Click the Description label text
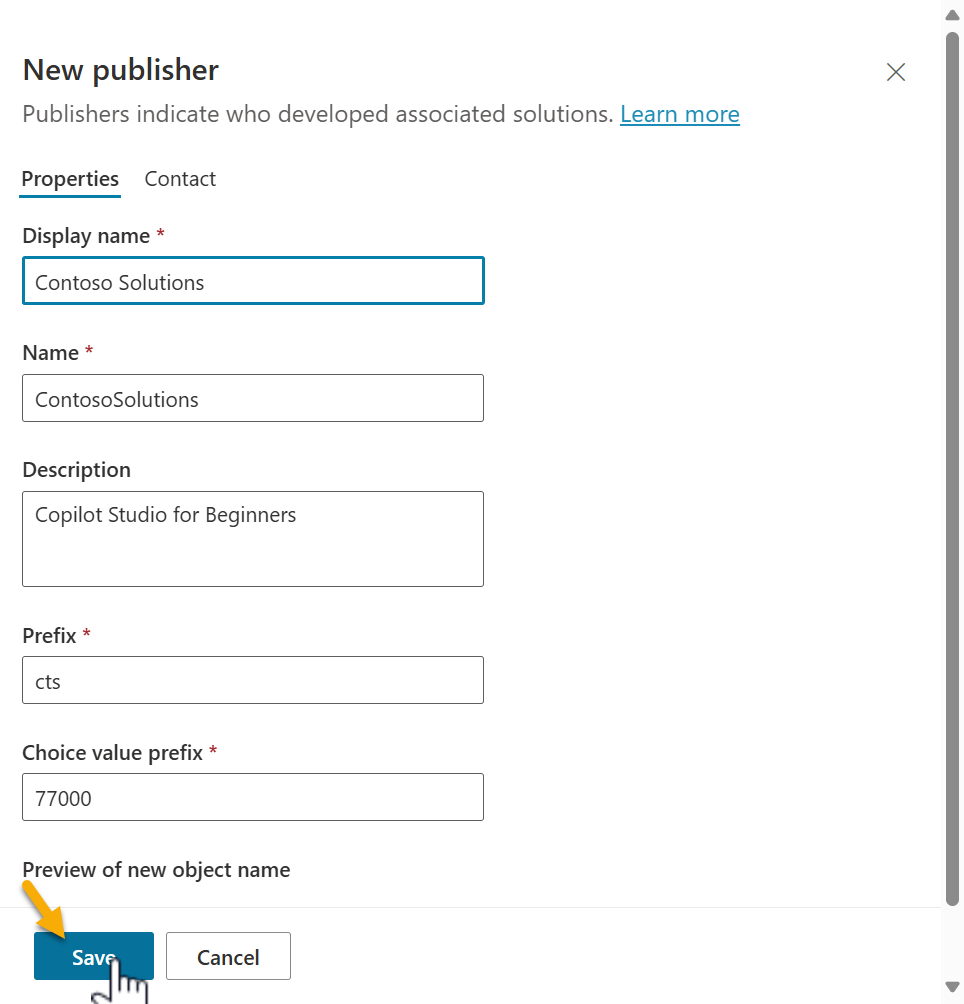964x1004 pixels. pos(76,470)
